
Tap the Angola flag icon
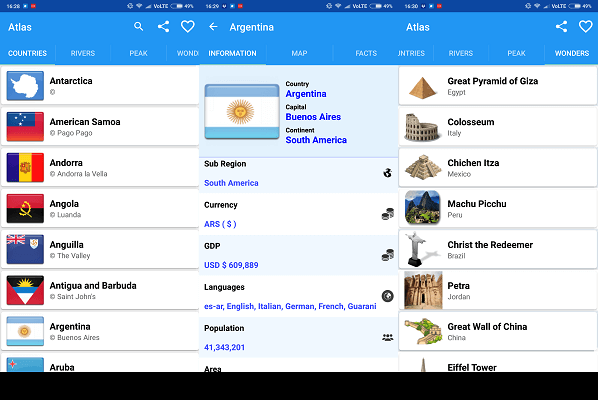coord(25,209)
